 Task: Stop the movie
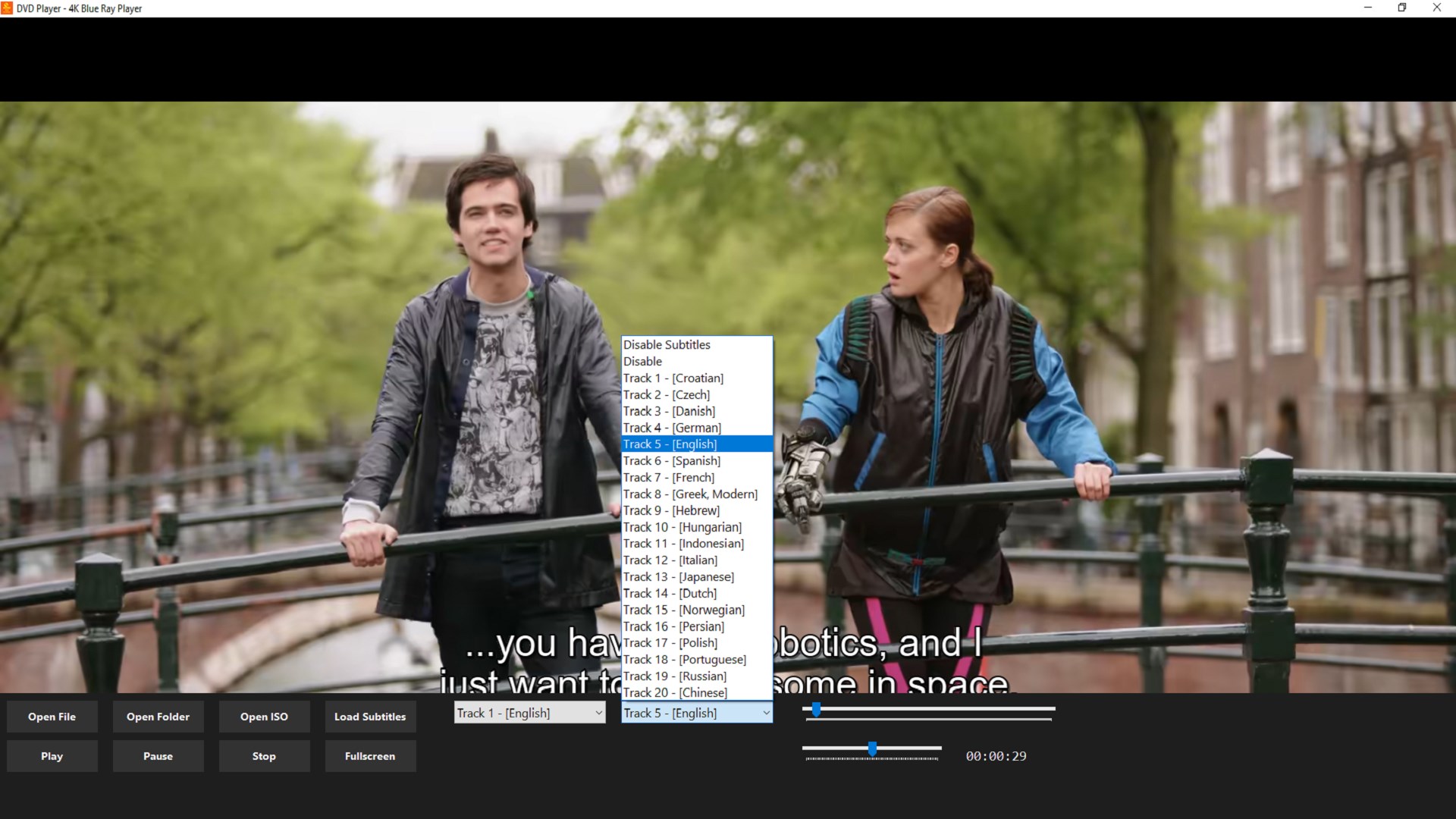pos(264,756)
